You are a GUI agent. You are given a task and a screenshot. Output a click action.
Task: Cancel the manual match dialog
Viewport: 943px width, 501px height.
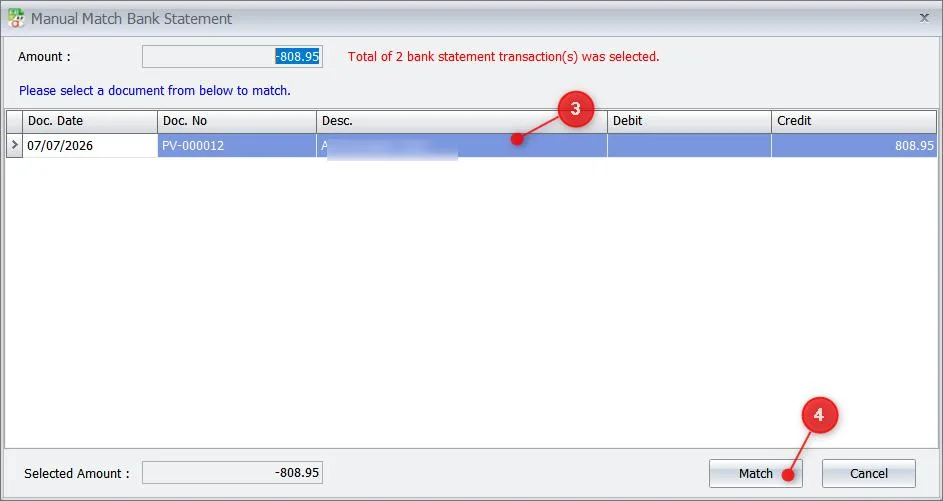point(868,473)
